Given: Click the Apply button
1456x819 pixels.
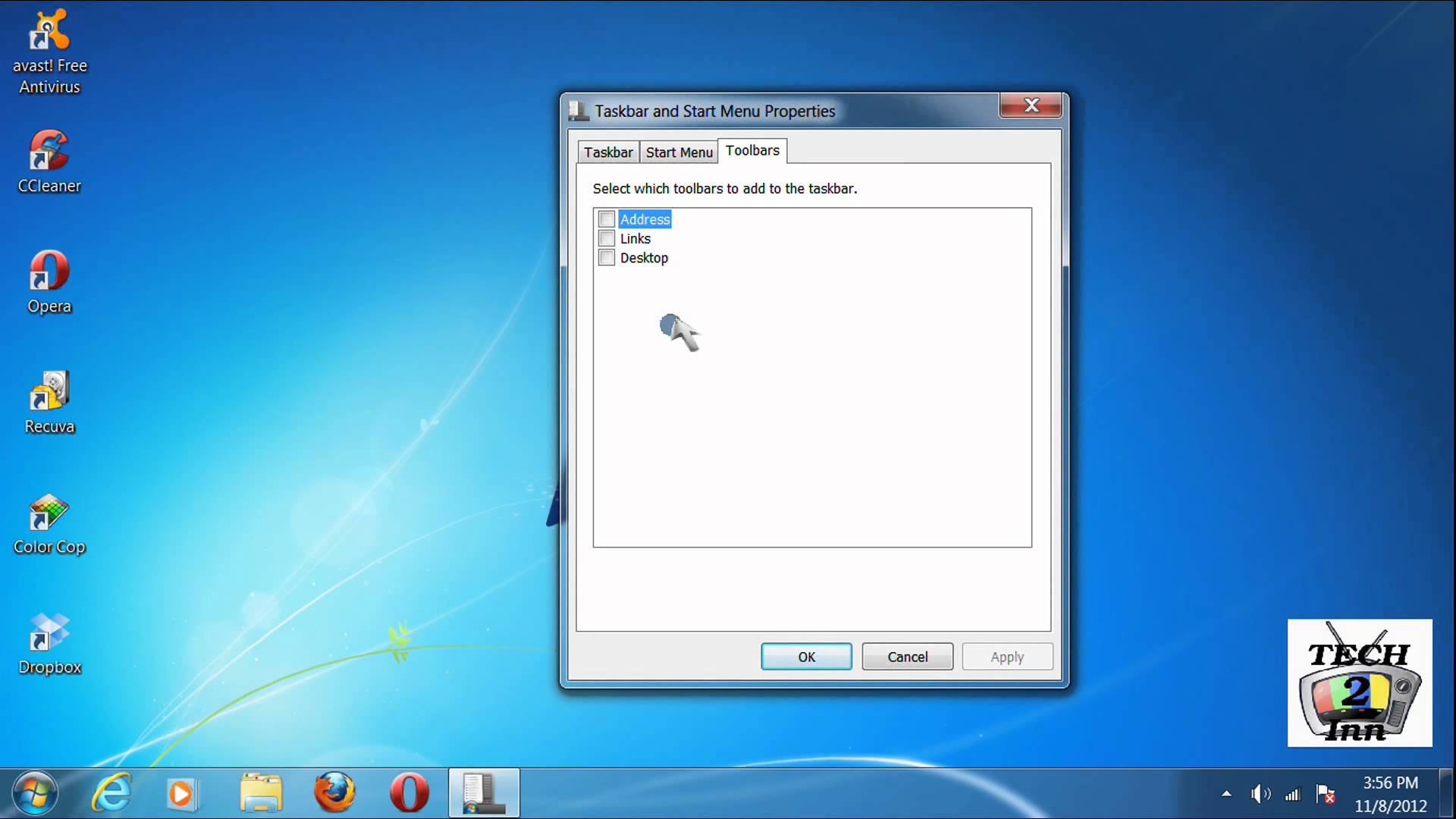Looking at the screenshot, I should 1007,657.
